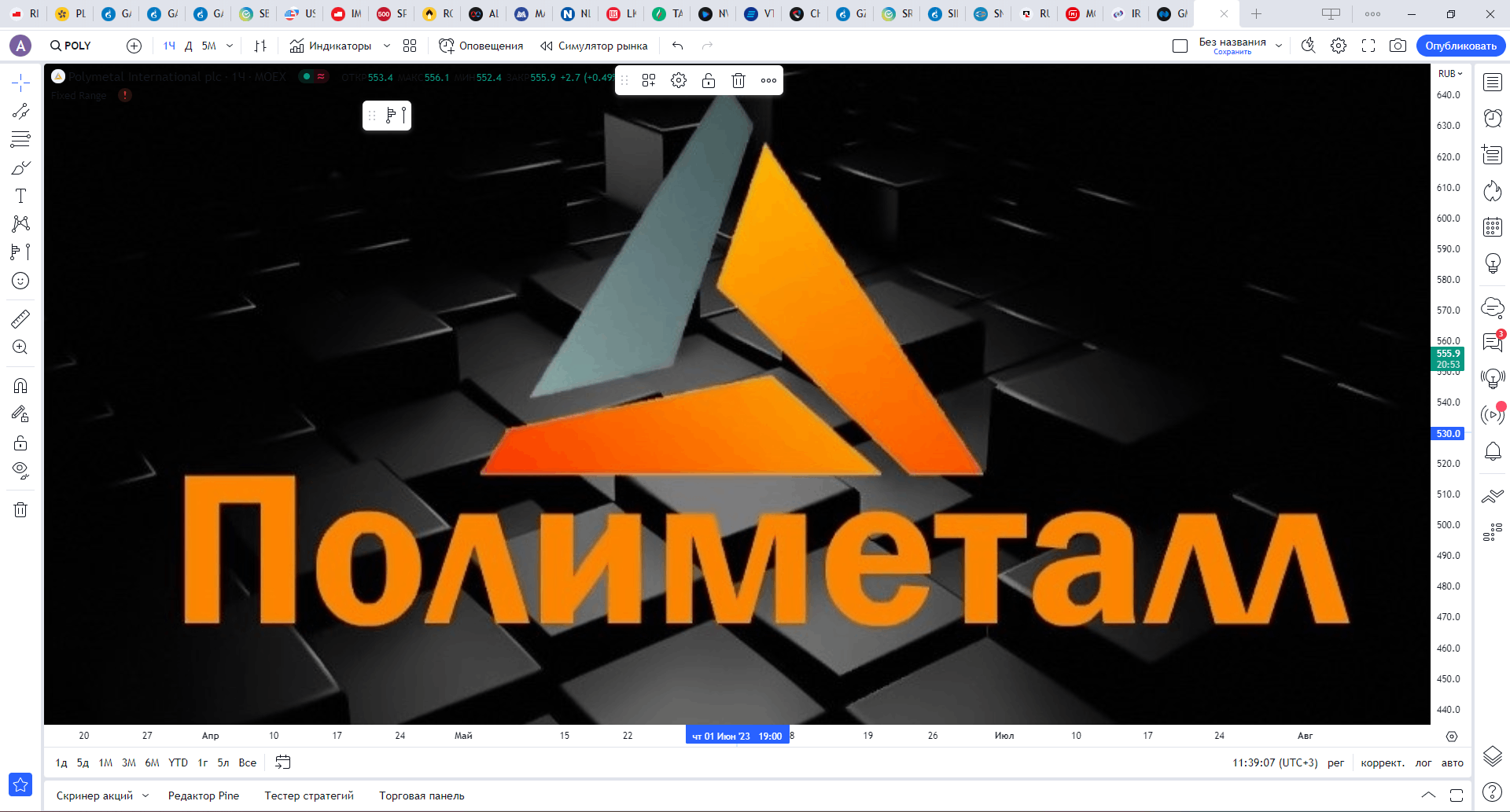Open the hotlists flame panel
The height and width of the screenshot is (812, 1510).
click(x=1493, y=191)
